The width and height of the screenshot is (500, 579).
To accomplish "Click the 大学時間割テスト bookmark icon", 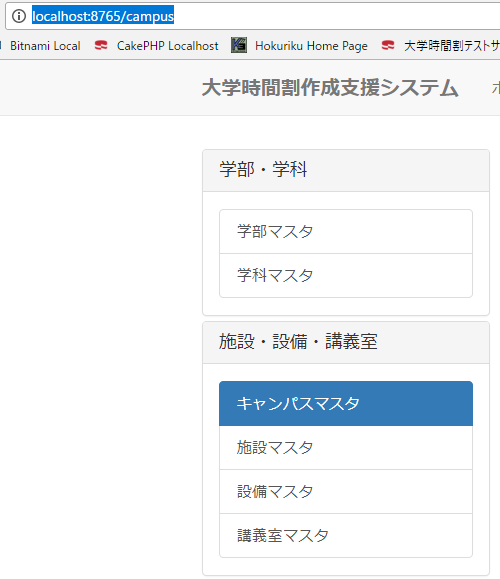I will coord(388,45).
